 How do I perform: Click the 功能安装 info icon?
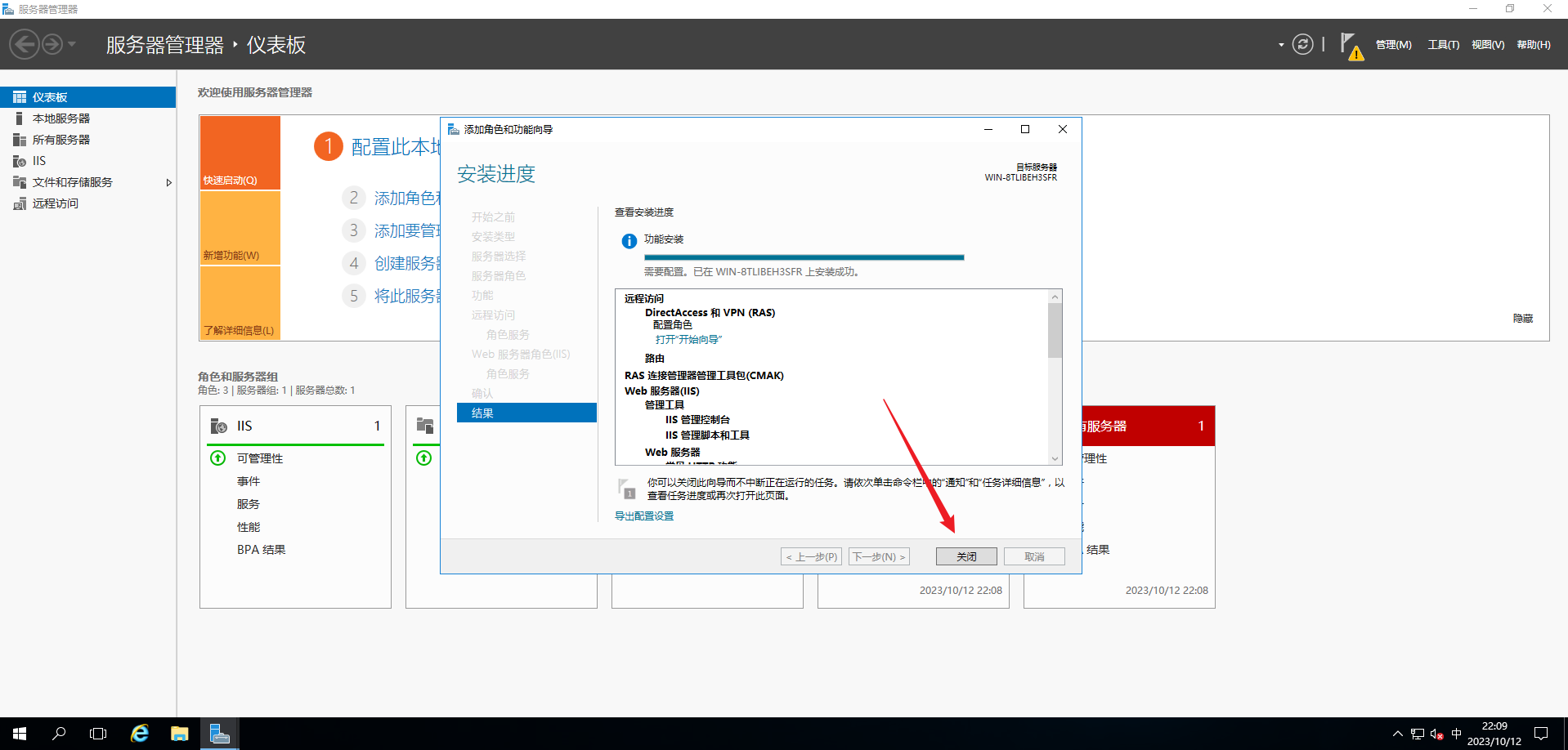coord(629,241)
